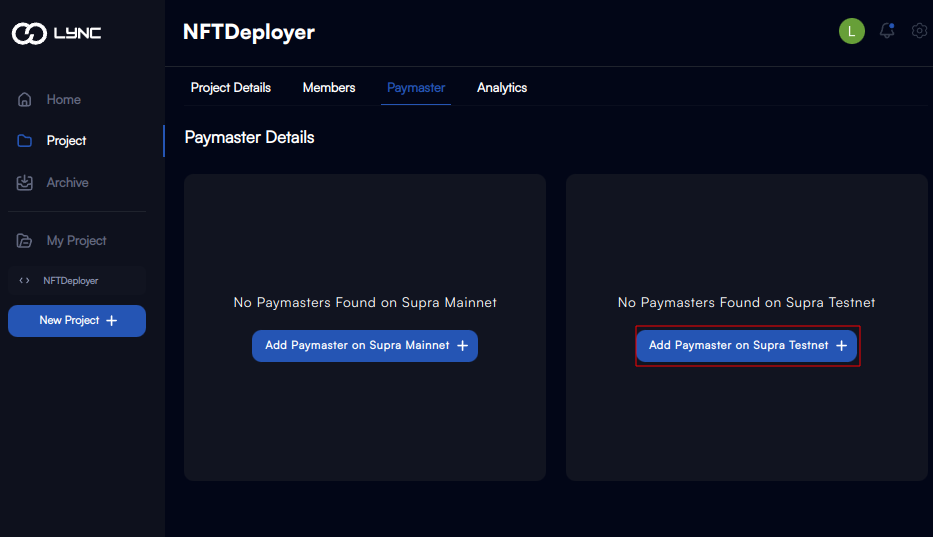Open the Analytics tab

click(502, 88)
